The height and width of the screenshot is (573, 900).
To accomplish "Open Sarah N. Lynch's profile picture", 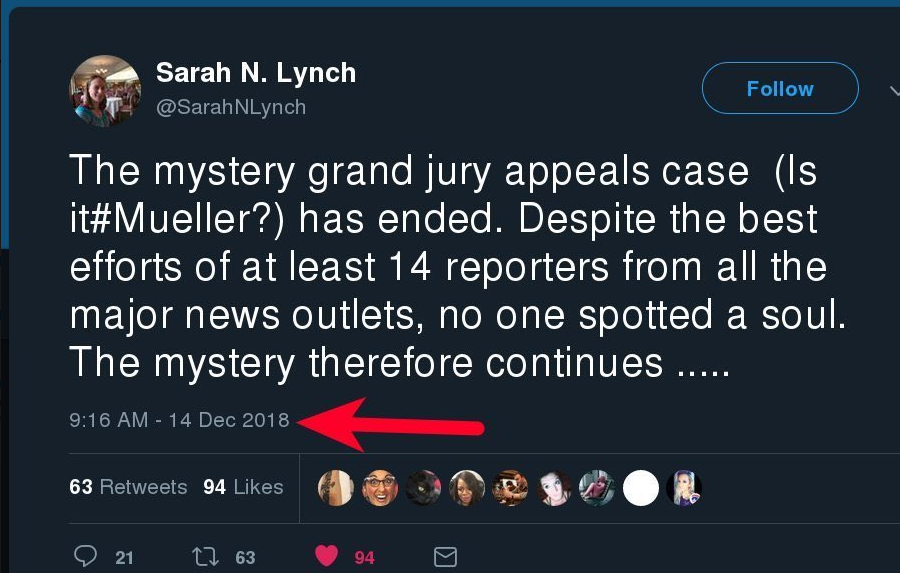I will click(x=105, y=91).
